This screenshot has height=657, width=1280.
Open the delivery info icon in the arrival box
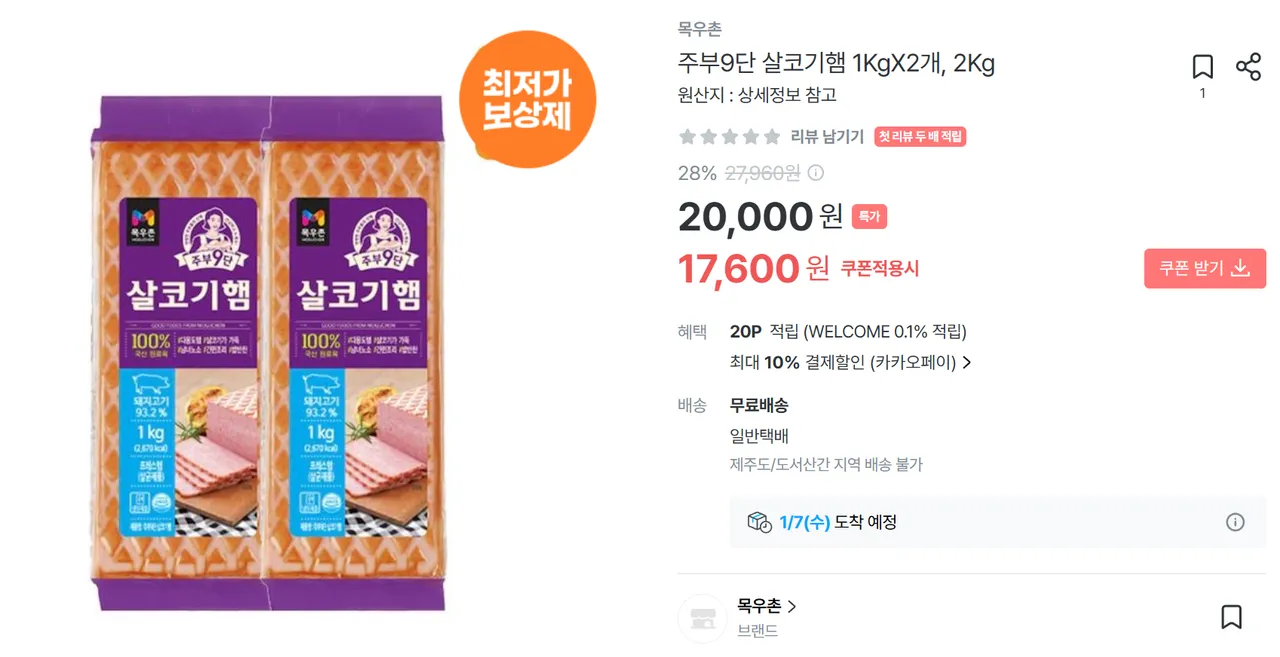coord(1235,522)
